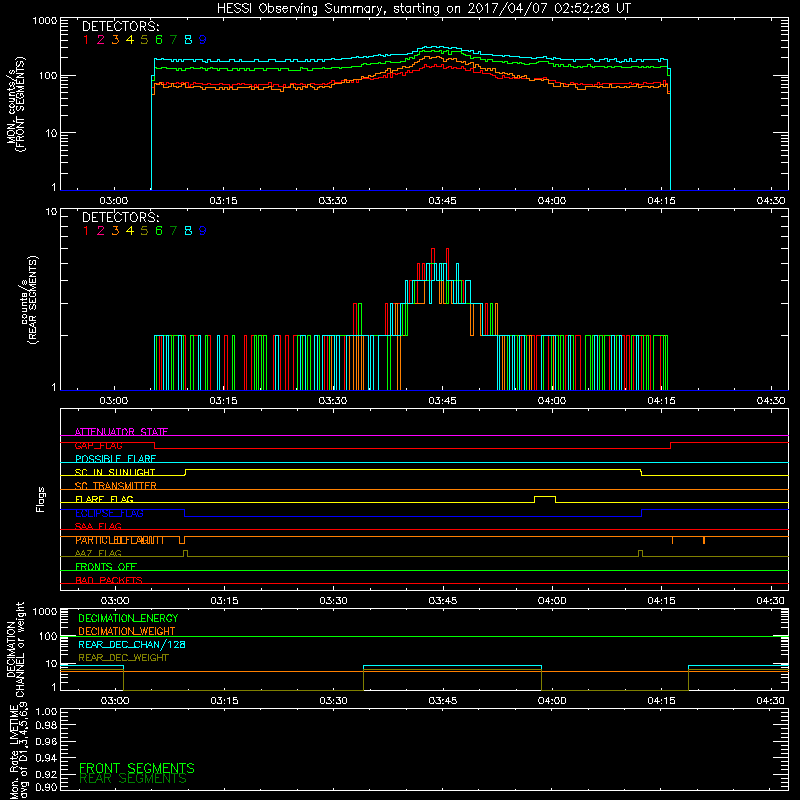Click the GAP_FLAG label

pyautogui.click(x=98, y=445)
